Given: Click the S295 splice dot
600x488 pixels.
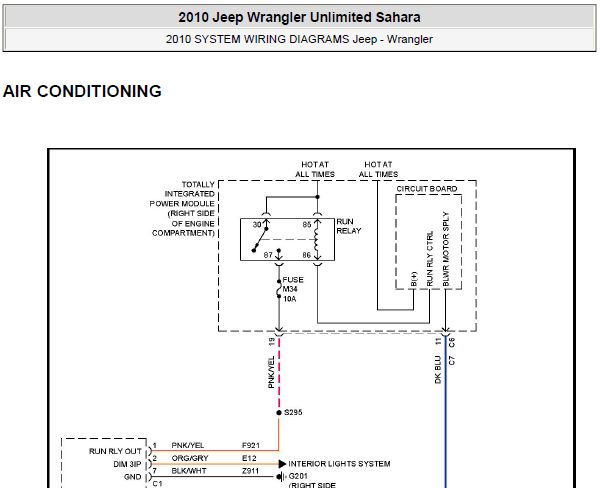Looking at the screenshot, I should 279,413.
